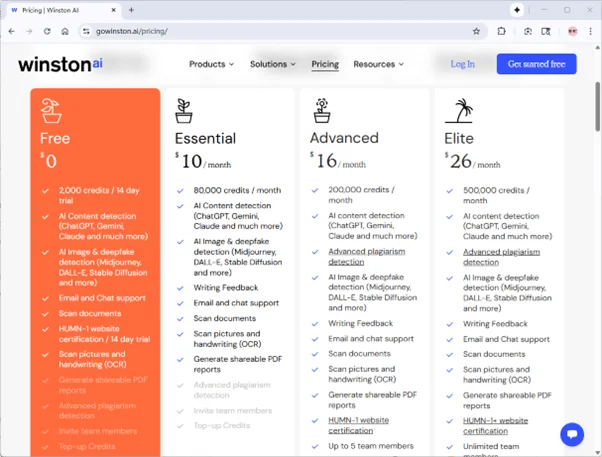Reload the page
Viewport: 602px width, 457px height.
click(x=47, y=31)
